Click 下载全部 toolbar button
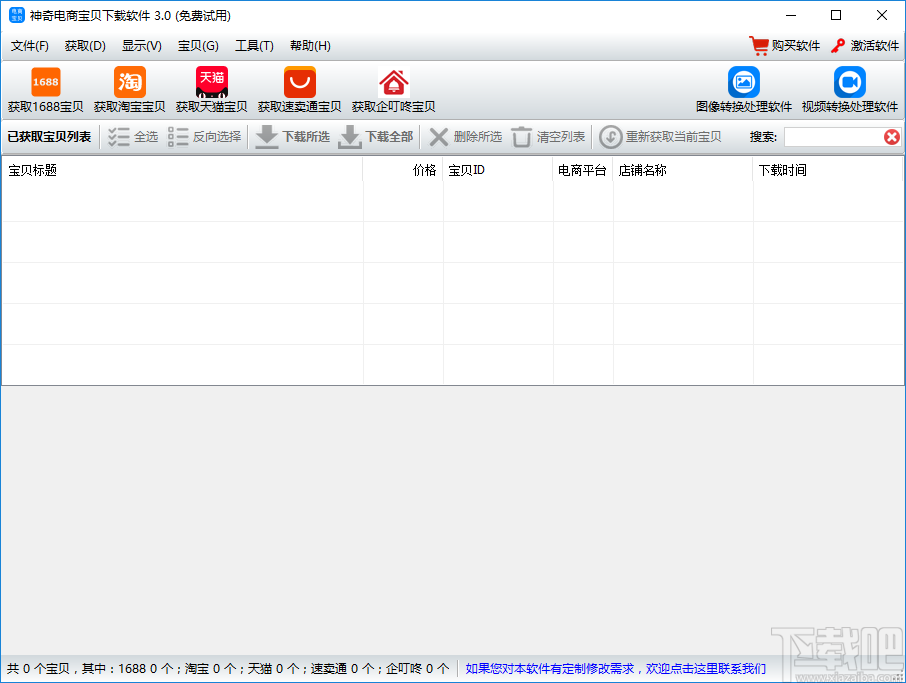 [376, 137]
